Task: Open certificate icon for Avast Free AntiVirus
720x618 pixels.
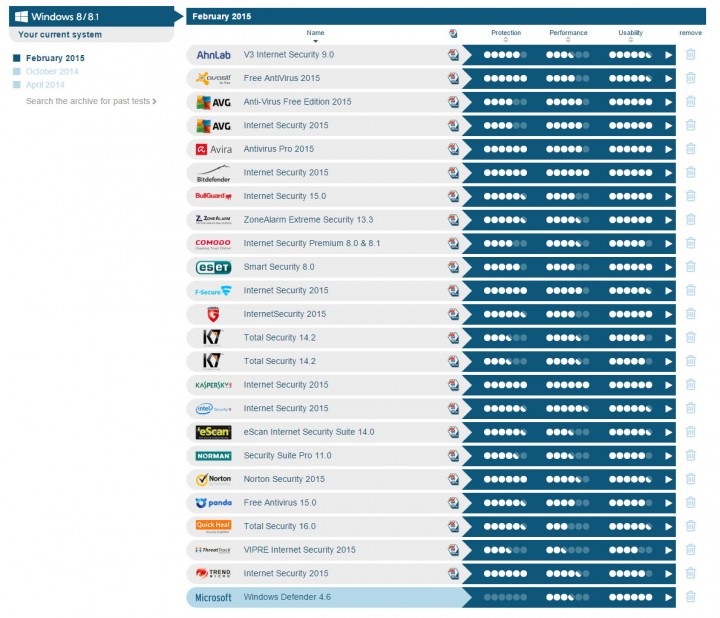Action: [453, 78]
